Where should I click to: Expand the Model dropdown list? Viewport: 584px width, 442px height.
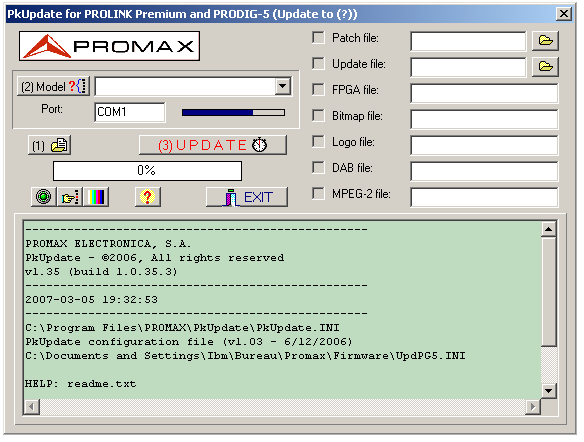(x=283, y=86)
